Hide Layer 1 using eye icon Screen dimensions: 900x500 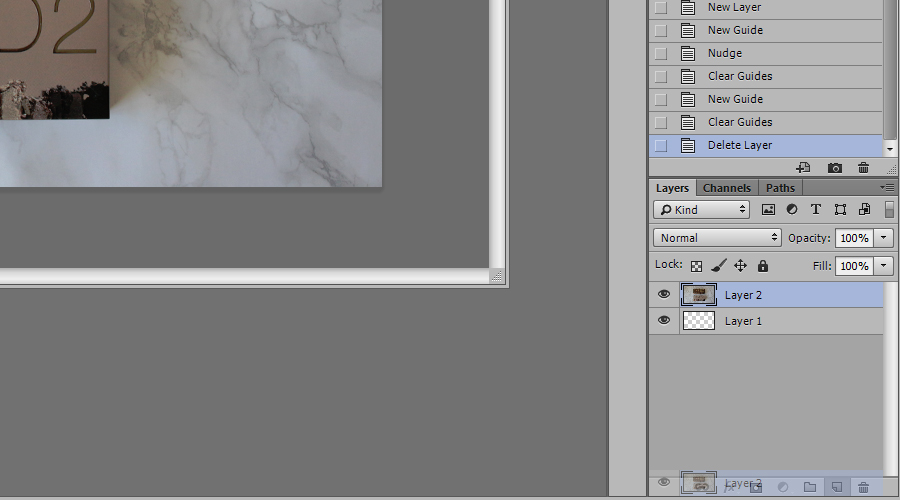click(664, 321)
